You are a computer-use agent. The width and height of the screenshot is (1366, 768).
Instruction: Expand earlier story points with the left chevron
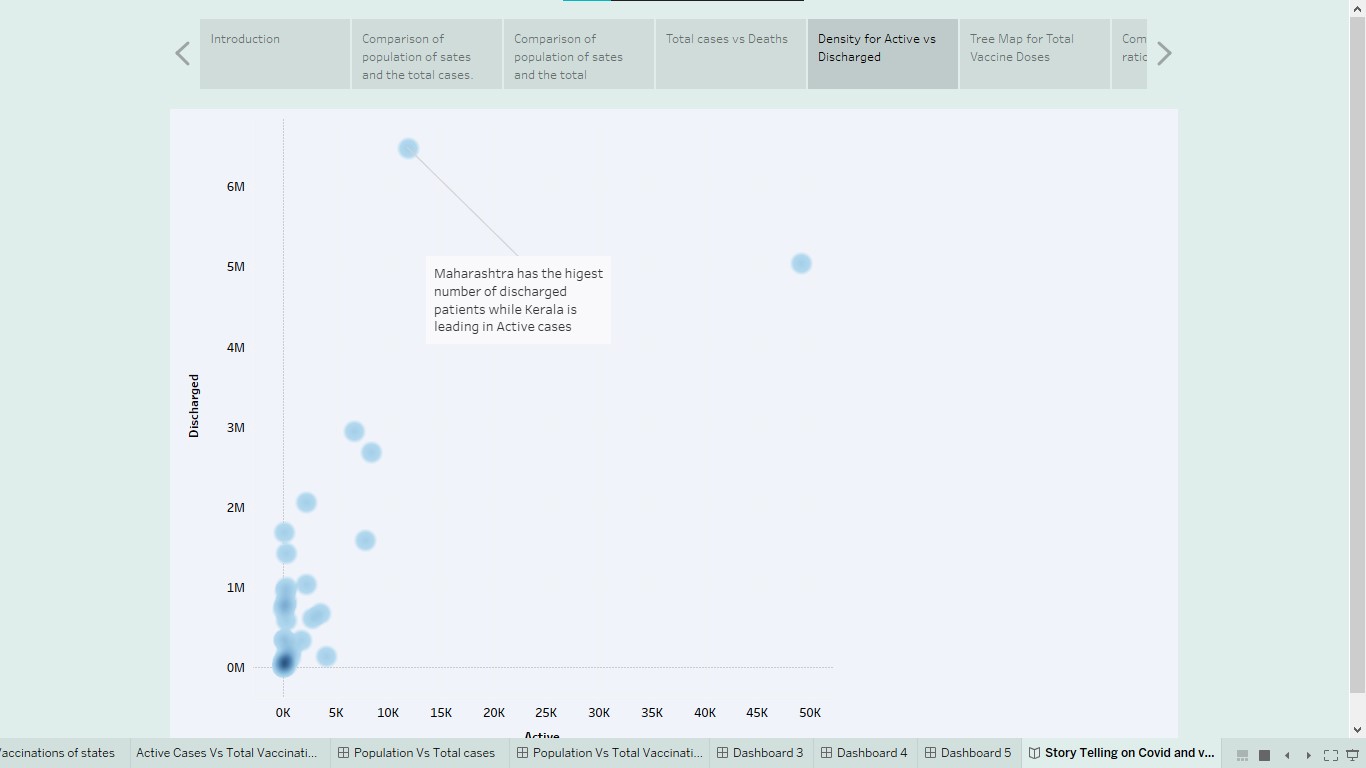click(182, 52)
